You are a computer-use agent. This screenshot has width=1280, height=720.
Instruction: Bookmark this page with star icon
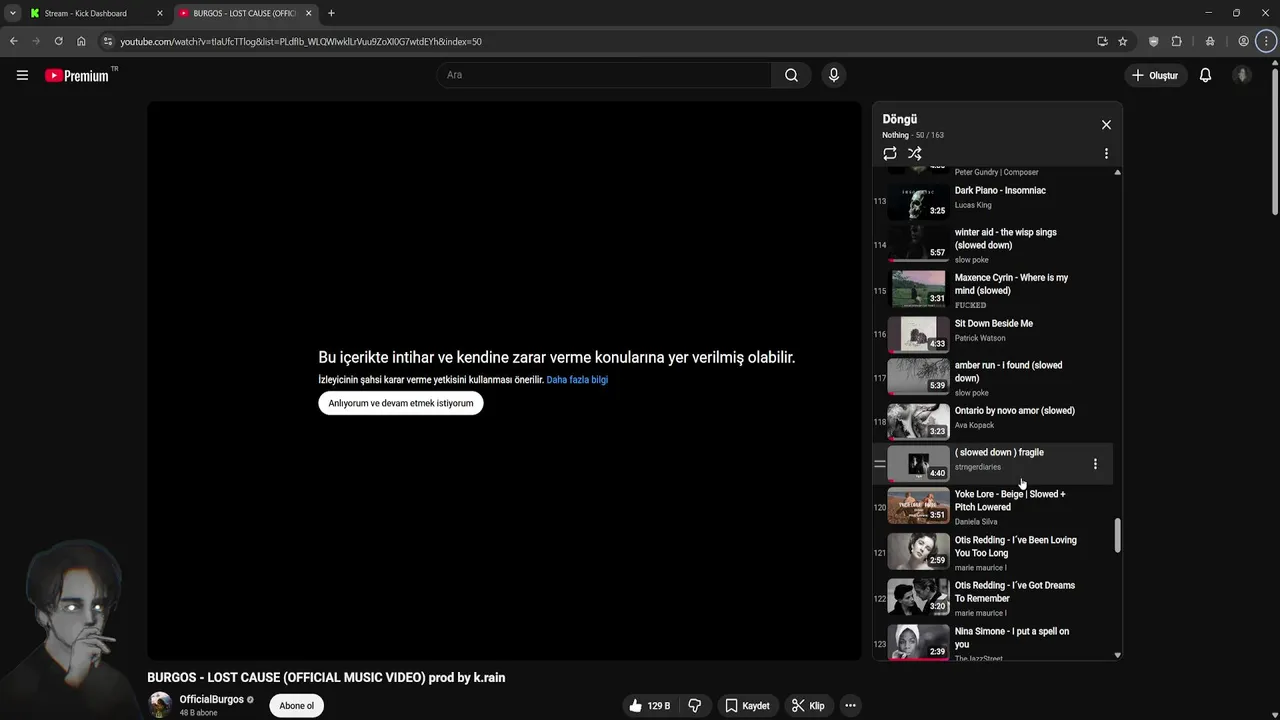(1123, 41)
